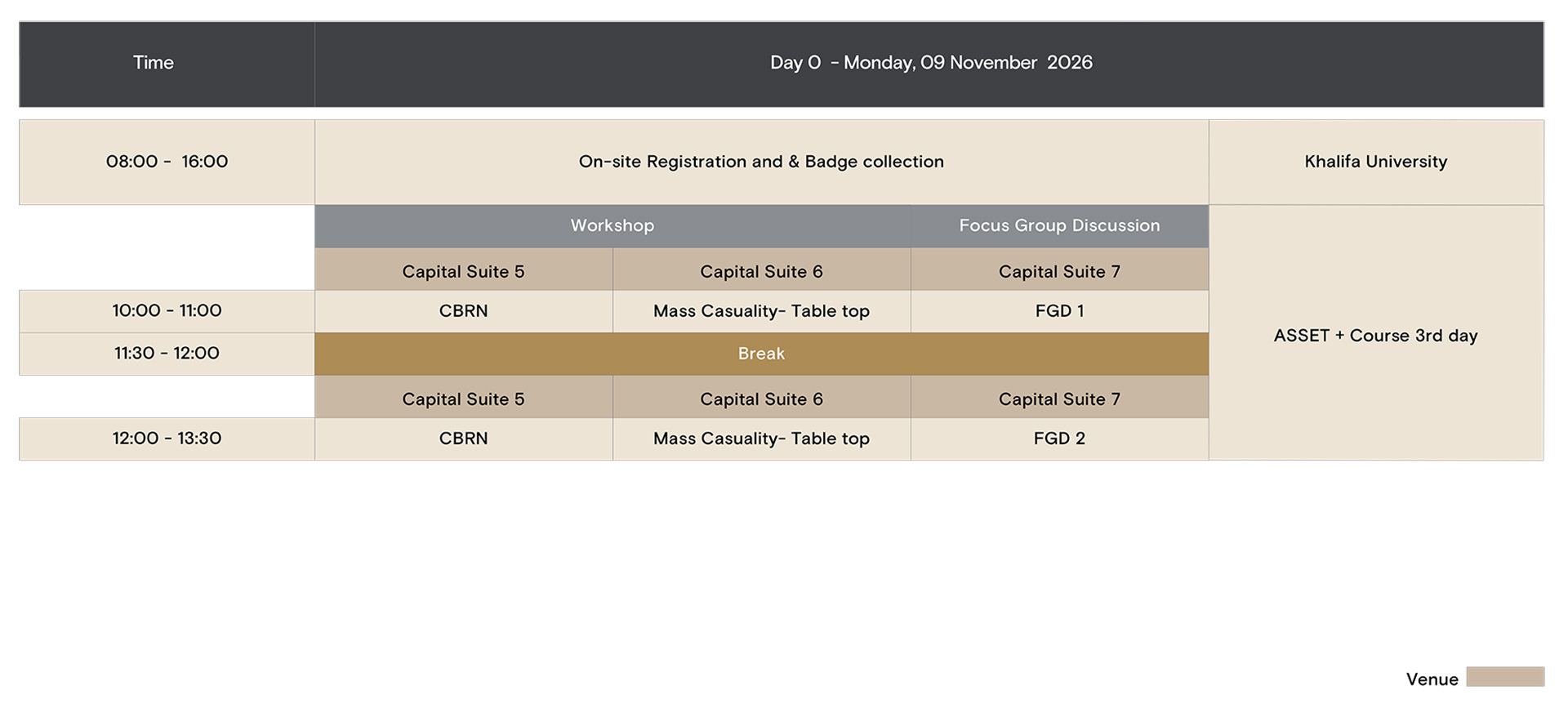Select the Venue legend label
Viewport: 1568px width, 708px height.
(1432, 679)
